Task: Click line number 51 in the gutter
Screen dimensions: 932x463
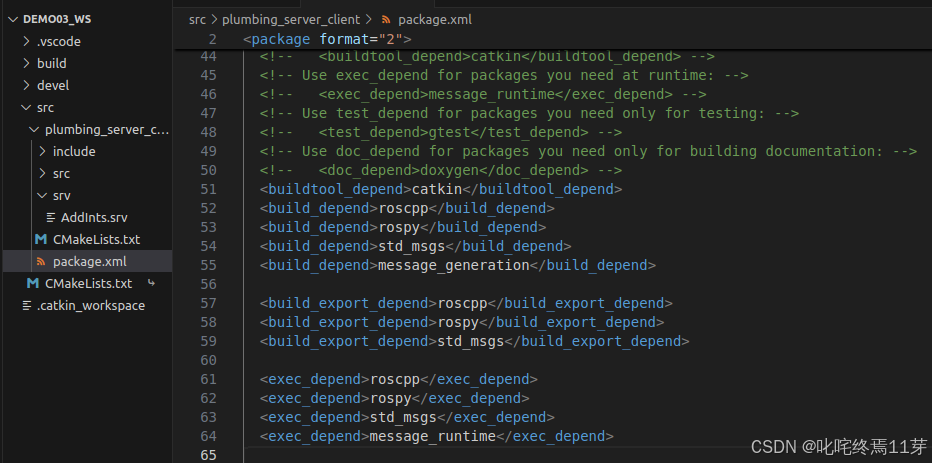Action: [209, 189]
